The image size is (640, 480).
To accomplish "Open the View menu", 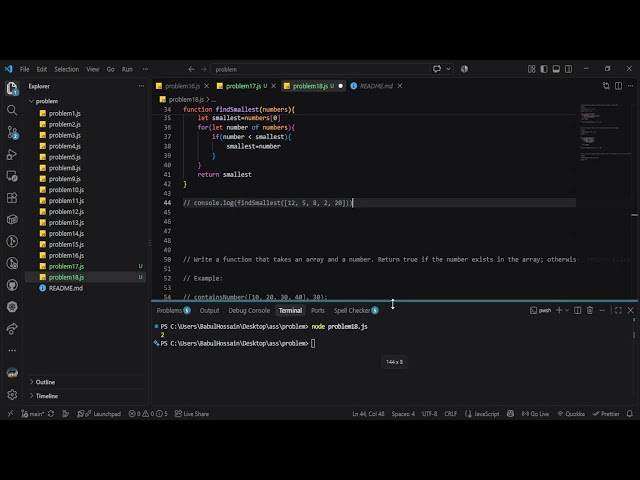I will tap(93, 69).
